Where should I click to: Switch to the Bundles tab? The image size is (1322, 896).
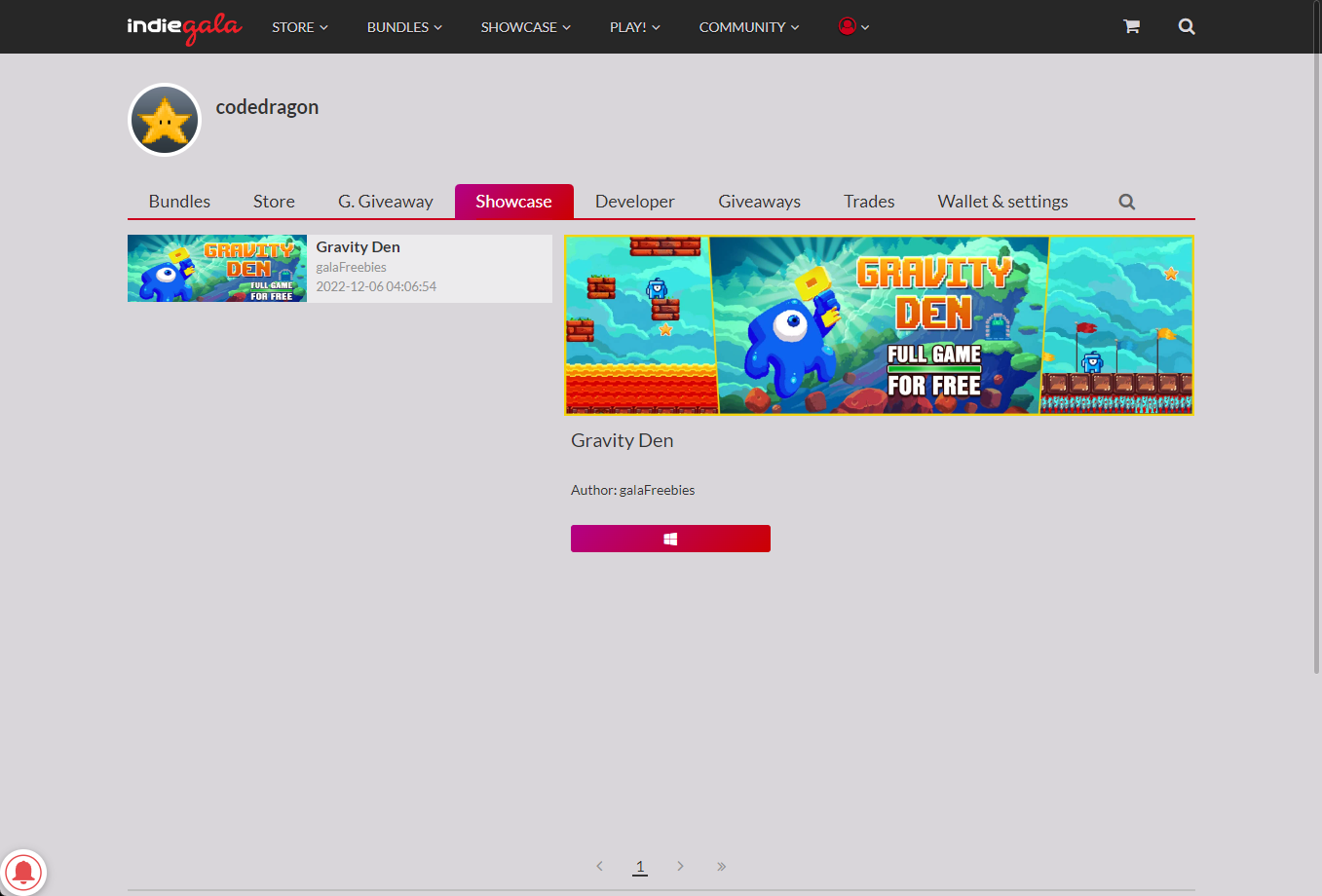pos(179,202)
